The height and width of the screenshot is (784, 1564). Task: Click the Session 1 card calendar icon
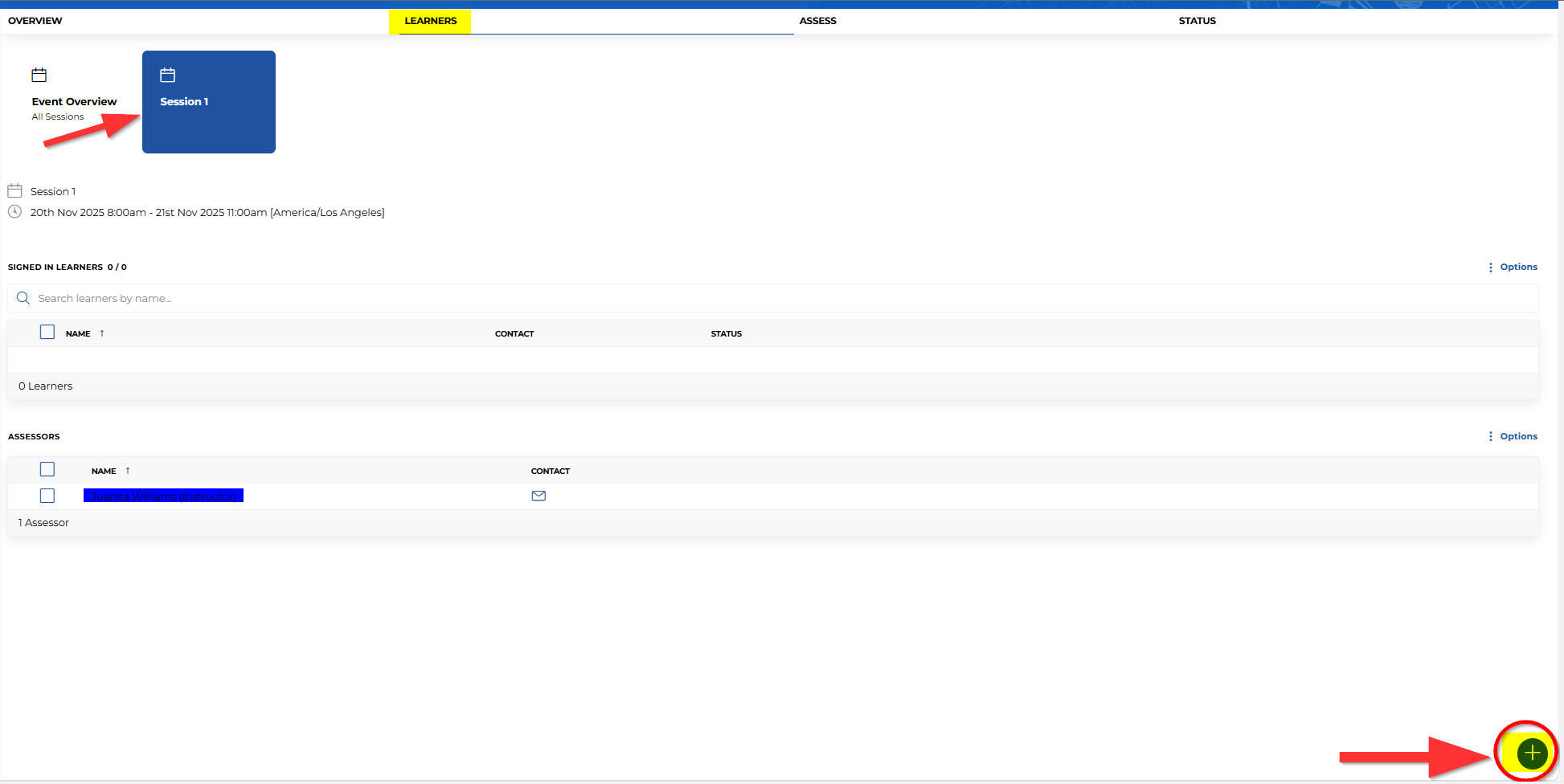[167, 76]
